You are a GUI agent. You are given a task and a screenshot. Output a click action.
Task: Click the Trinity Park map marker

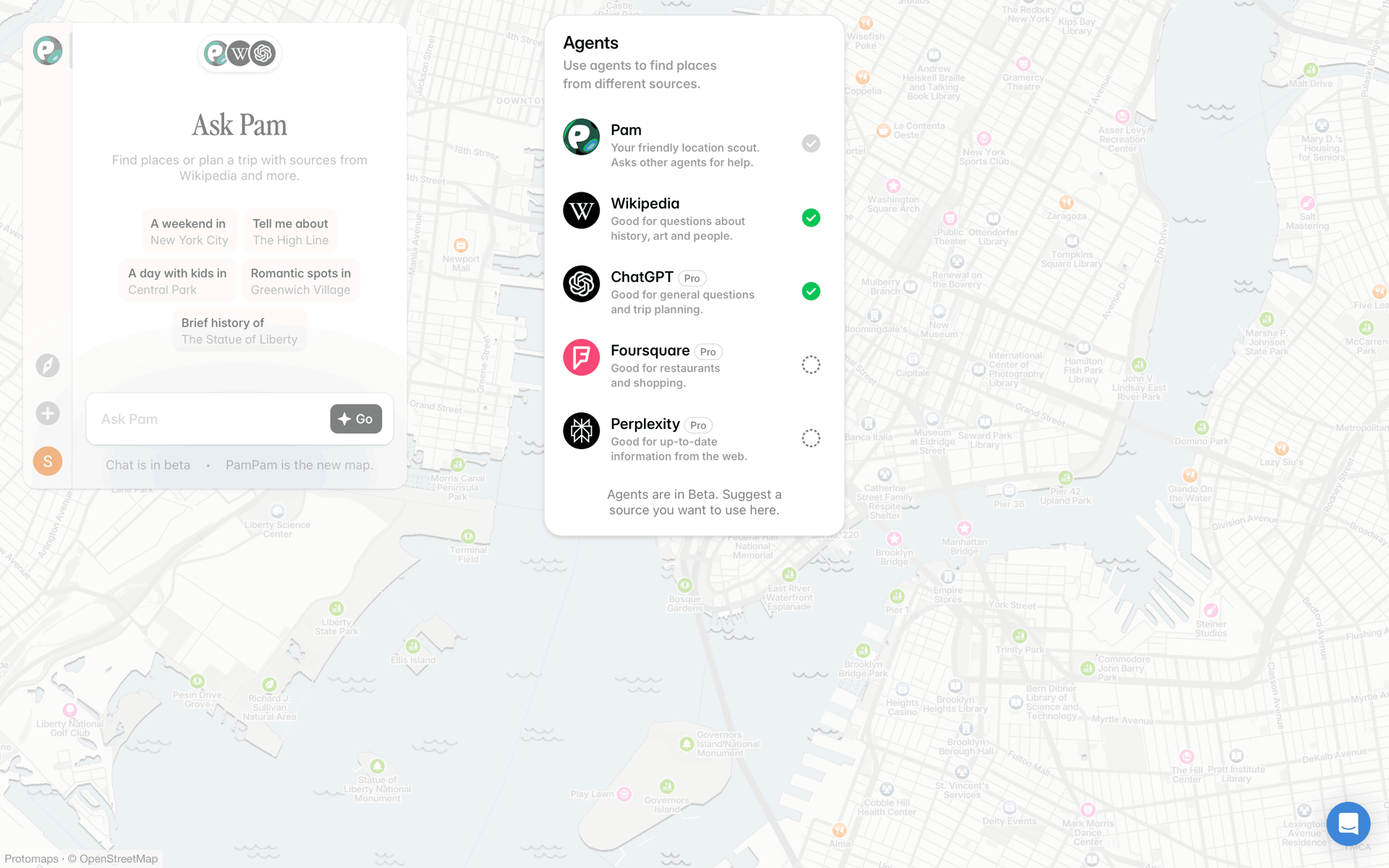pyautogui.click(x=1019, y=636)
